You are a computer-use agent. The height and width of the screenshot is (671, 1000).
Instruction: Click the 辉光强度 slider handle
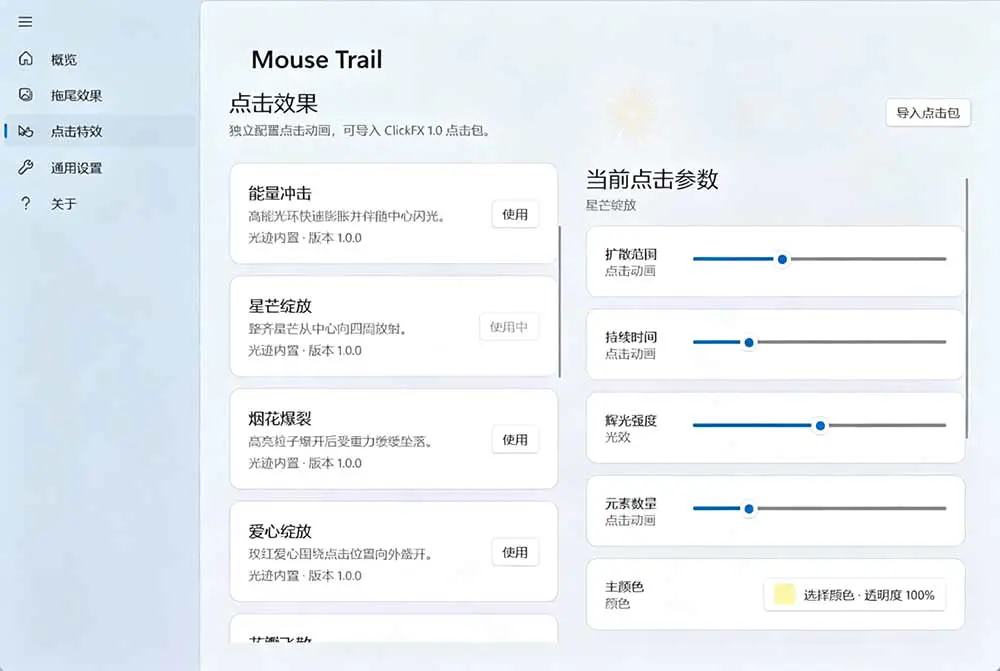coord(820,425)
